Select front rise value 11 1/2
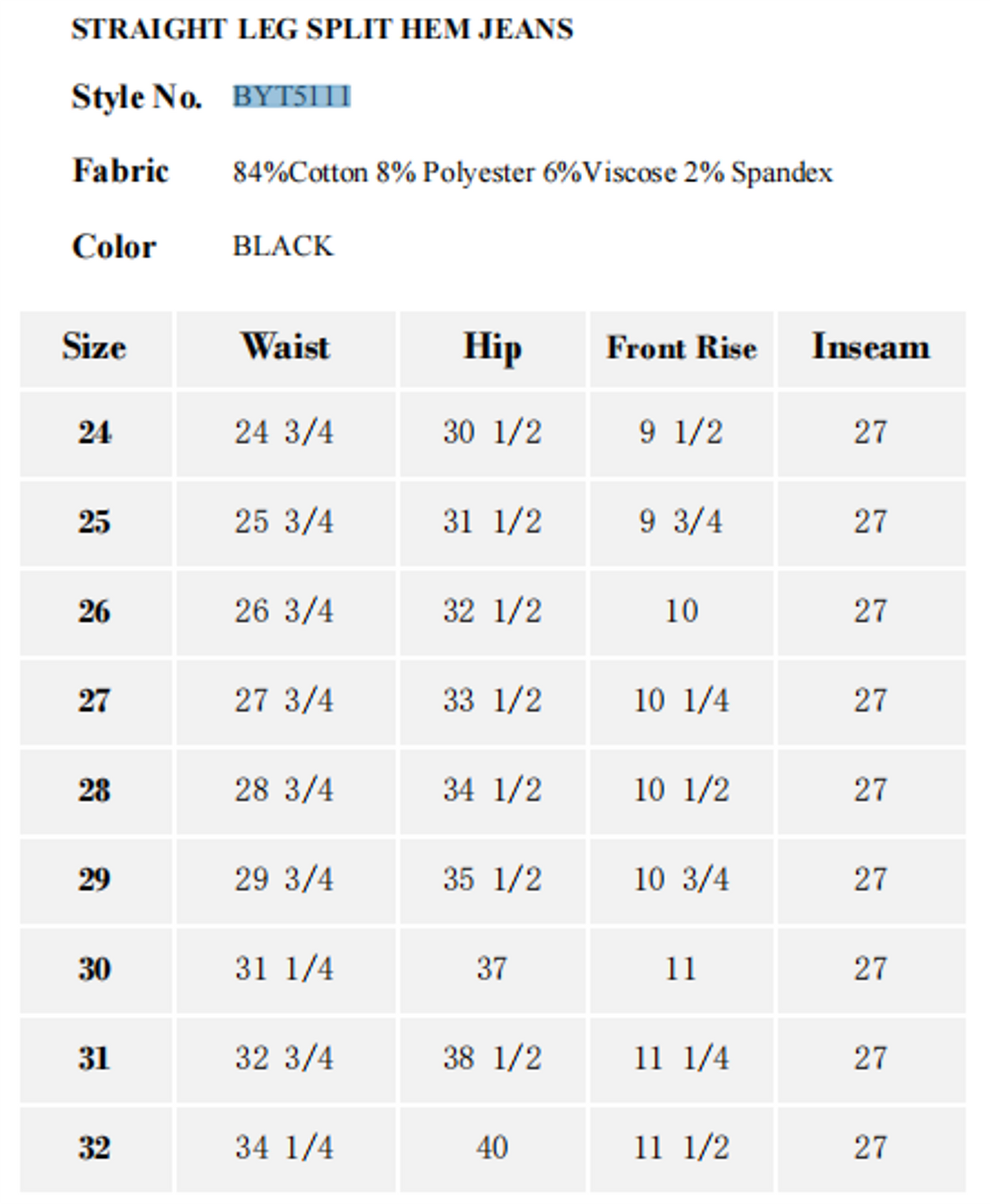This screenshot has width=991, height=1204. pyautogui.click(x=681, y=1148)
